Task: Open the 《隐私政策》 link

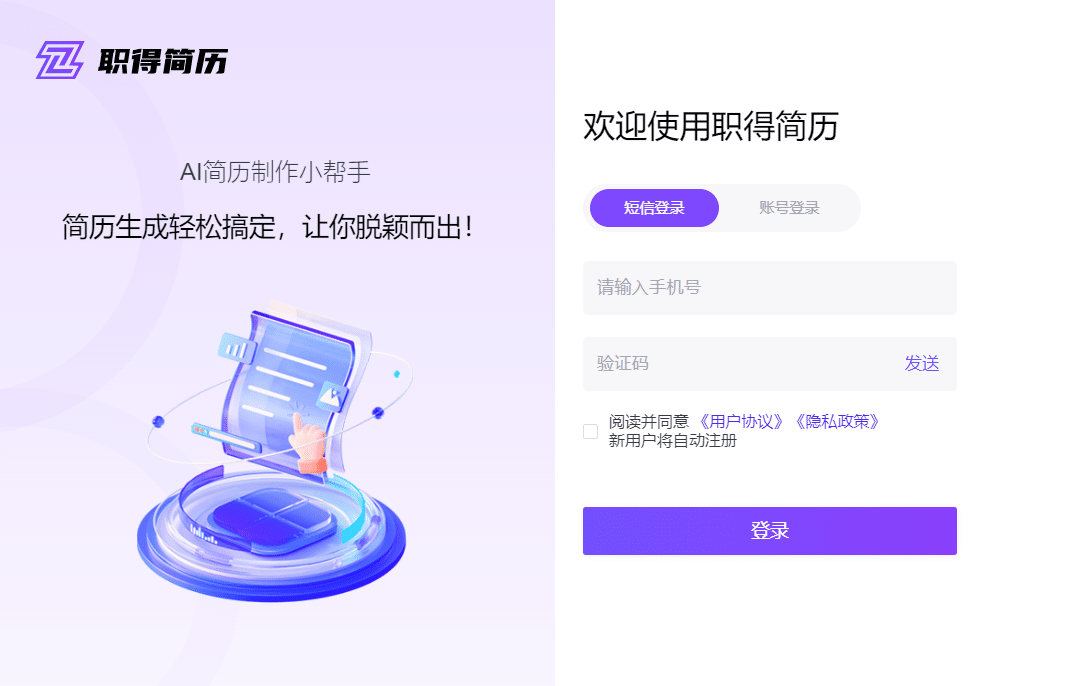Action: (x=837, y=422)
